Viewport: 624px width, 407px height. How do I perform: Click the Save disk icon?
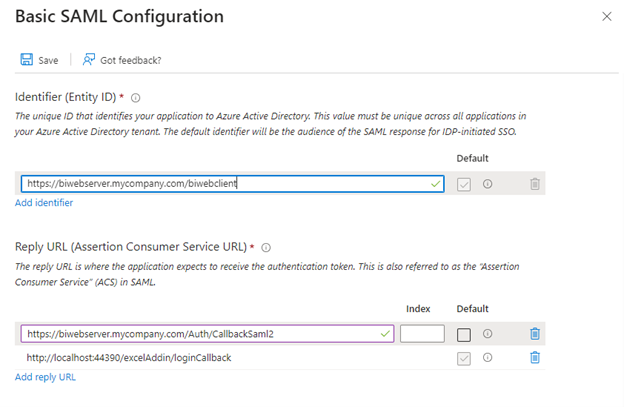click(x=26, y=60)
